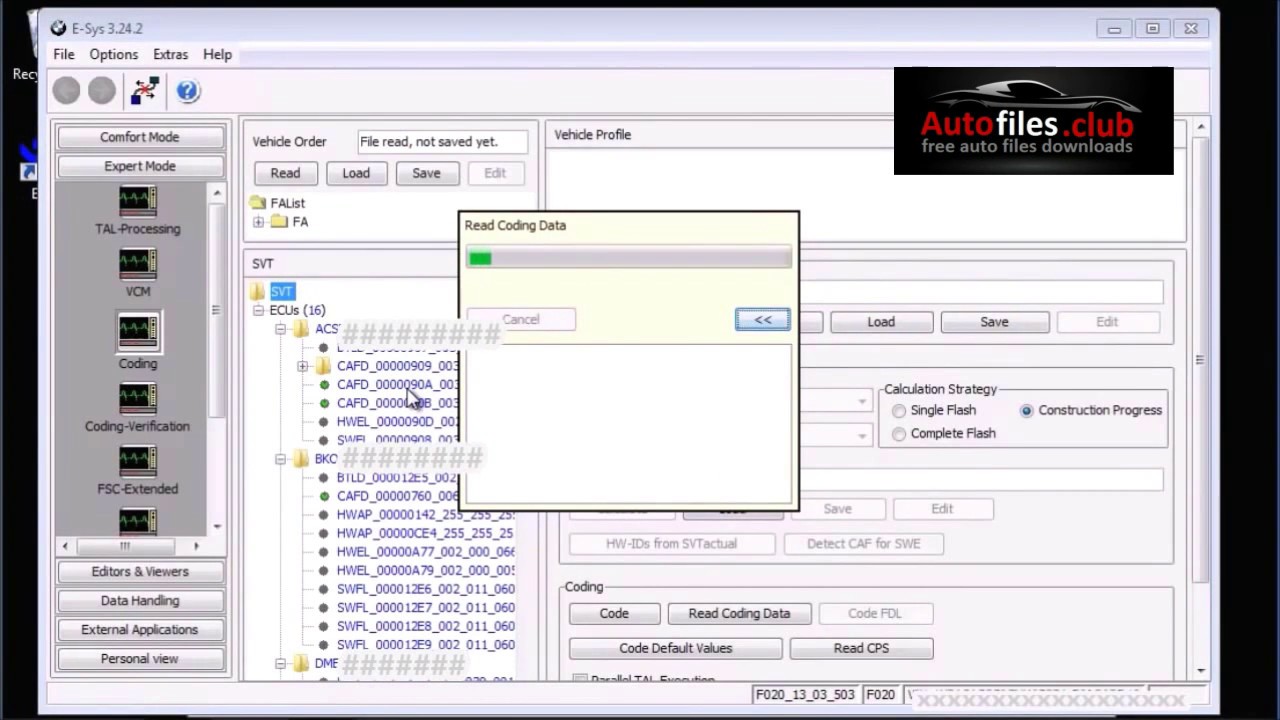Click Save in Vehicle Order
Screen dimensions: 1280x720
(x=426, y=173)
